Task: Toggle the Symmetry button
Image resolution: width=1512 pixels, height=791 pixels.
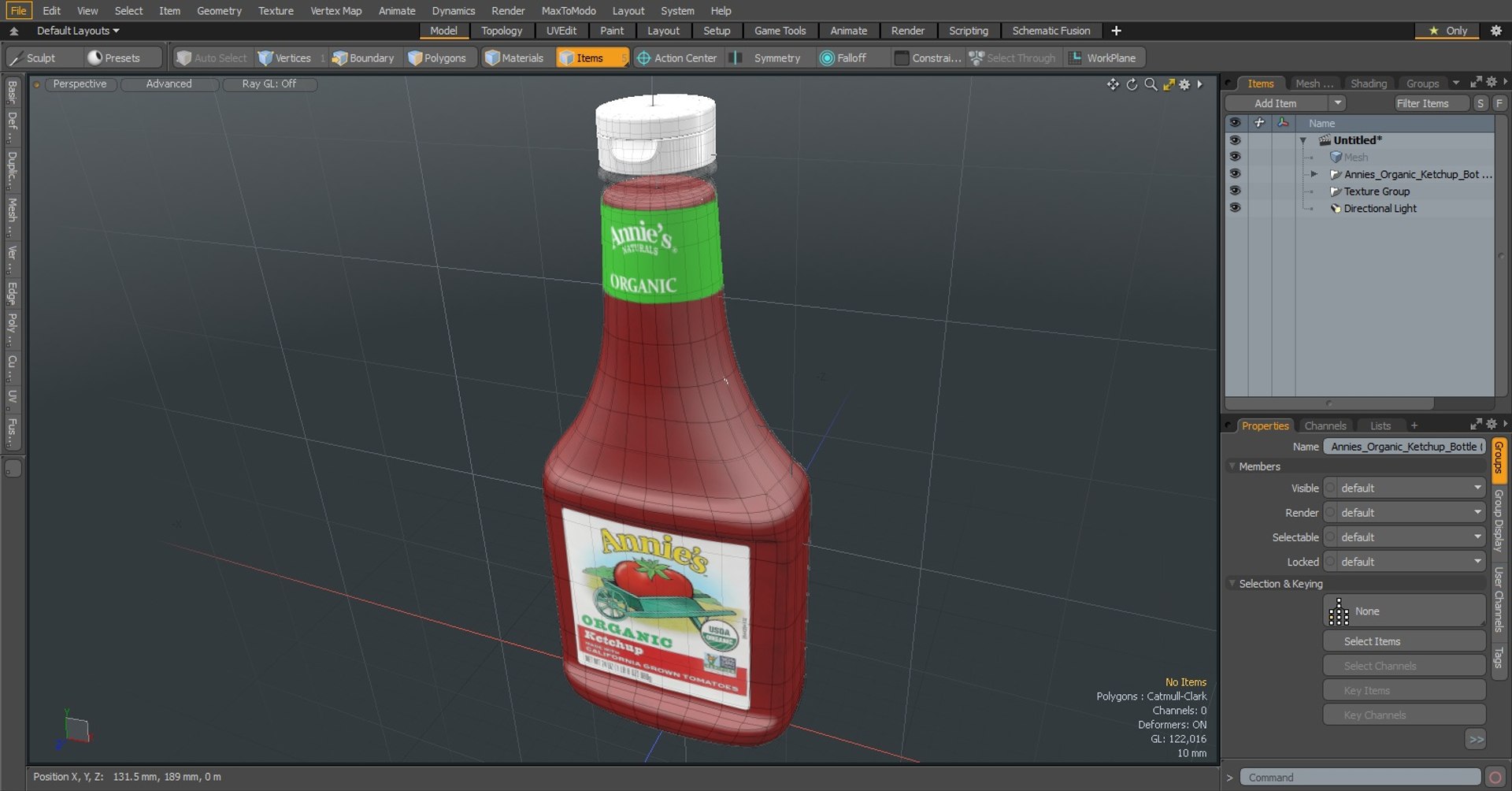Action: pos(768,58)
